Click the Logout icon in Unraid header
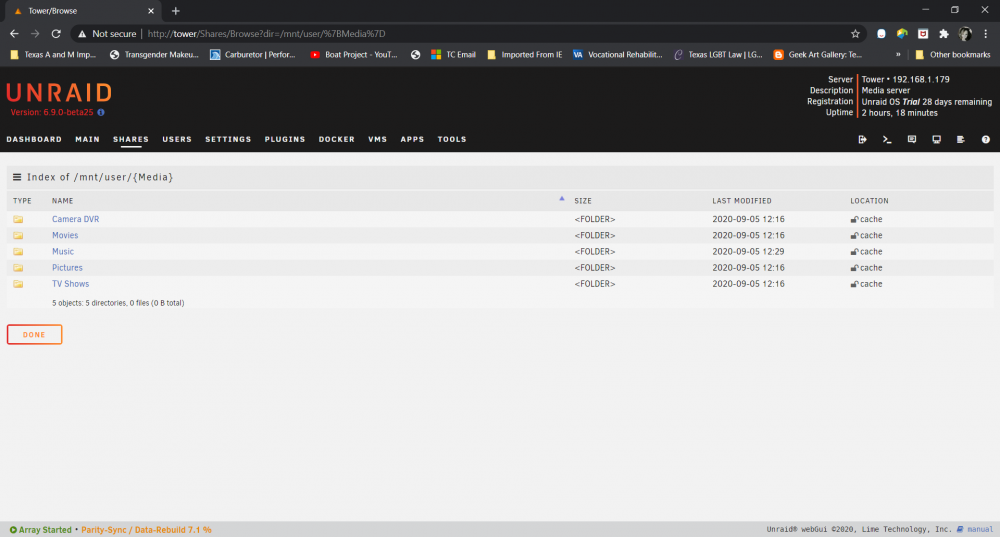The image size is (1000, 537). coord(862,139)
